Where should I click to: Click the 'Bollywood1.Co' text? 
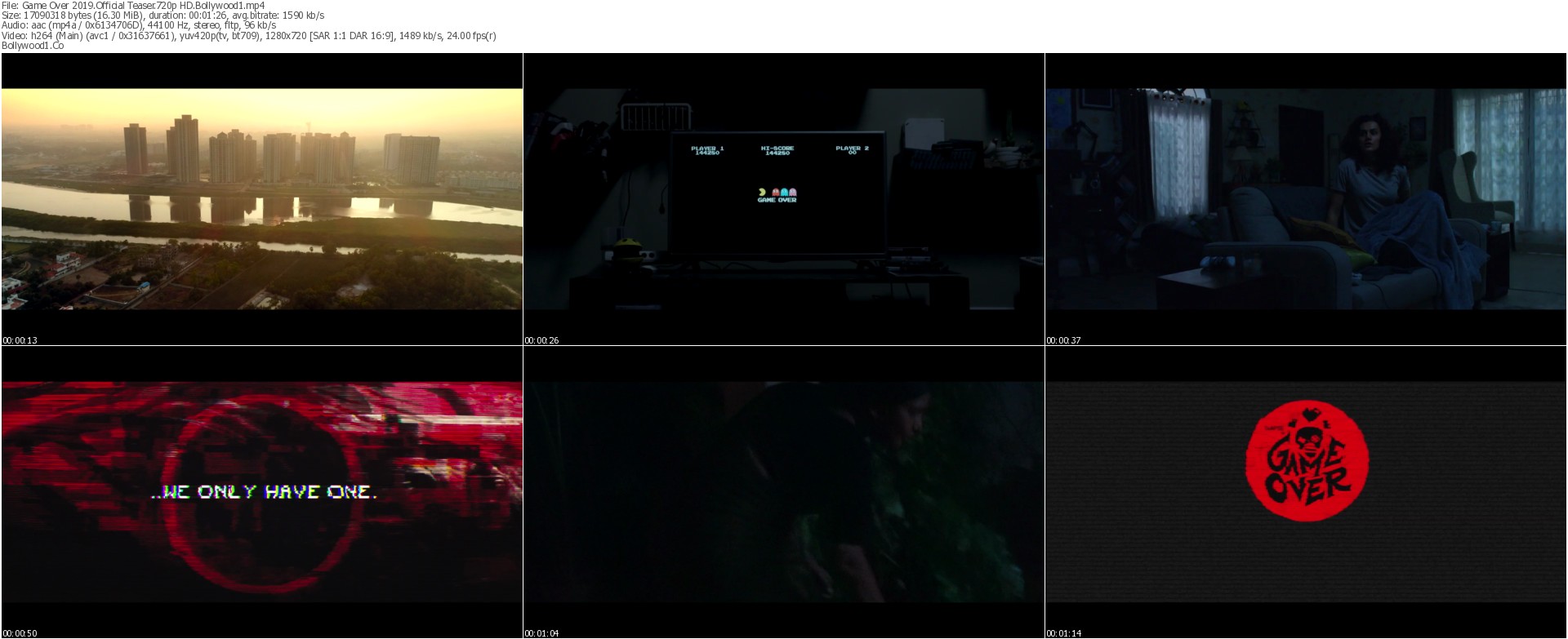tap(33, 46)
